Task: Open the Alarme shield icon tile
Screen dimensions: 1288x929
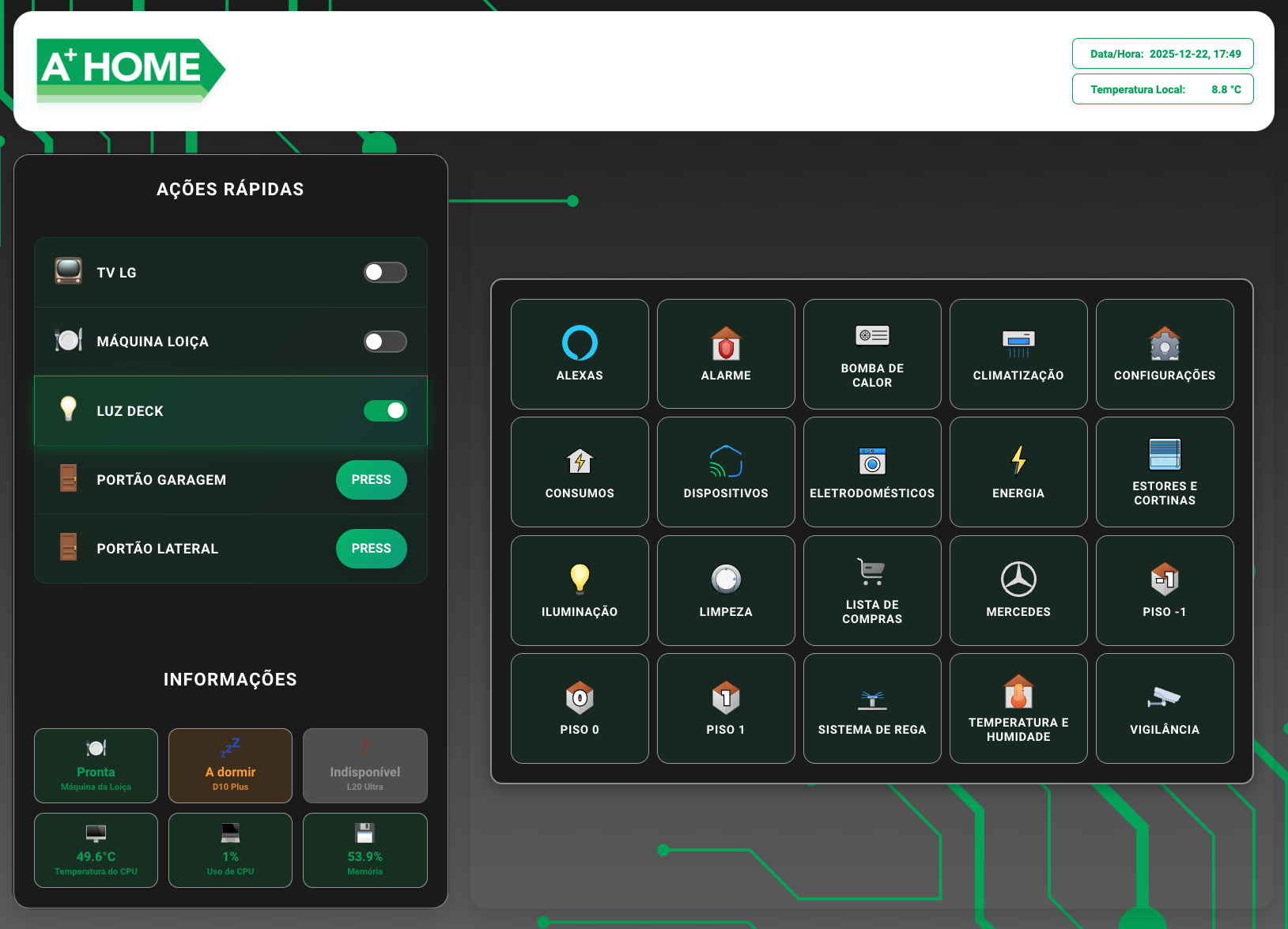Action: [726, 353]
